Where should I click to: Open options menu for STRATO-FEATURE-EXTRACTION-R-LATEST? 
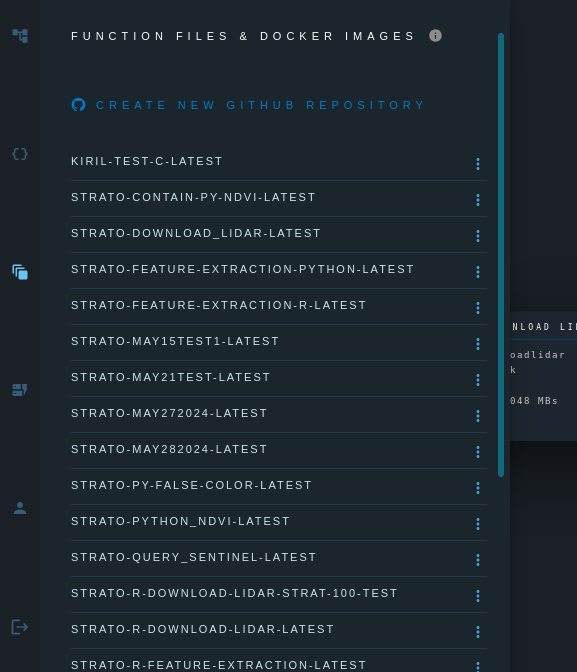tap(478, 308)
